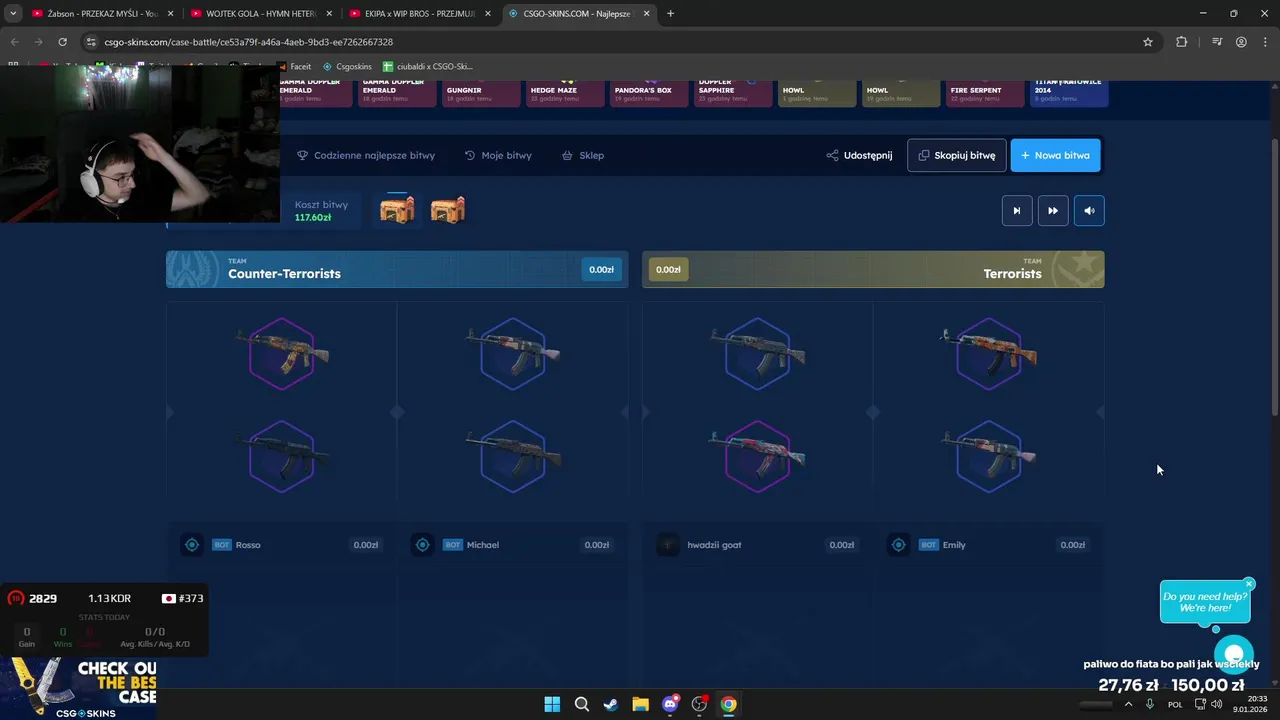Click Michael's bottom AK-47 skin hexagon

pos(512,457)
